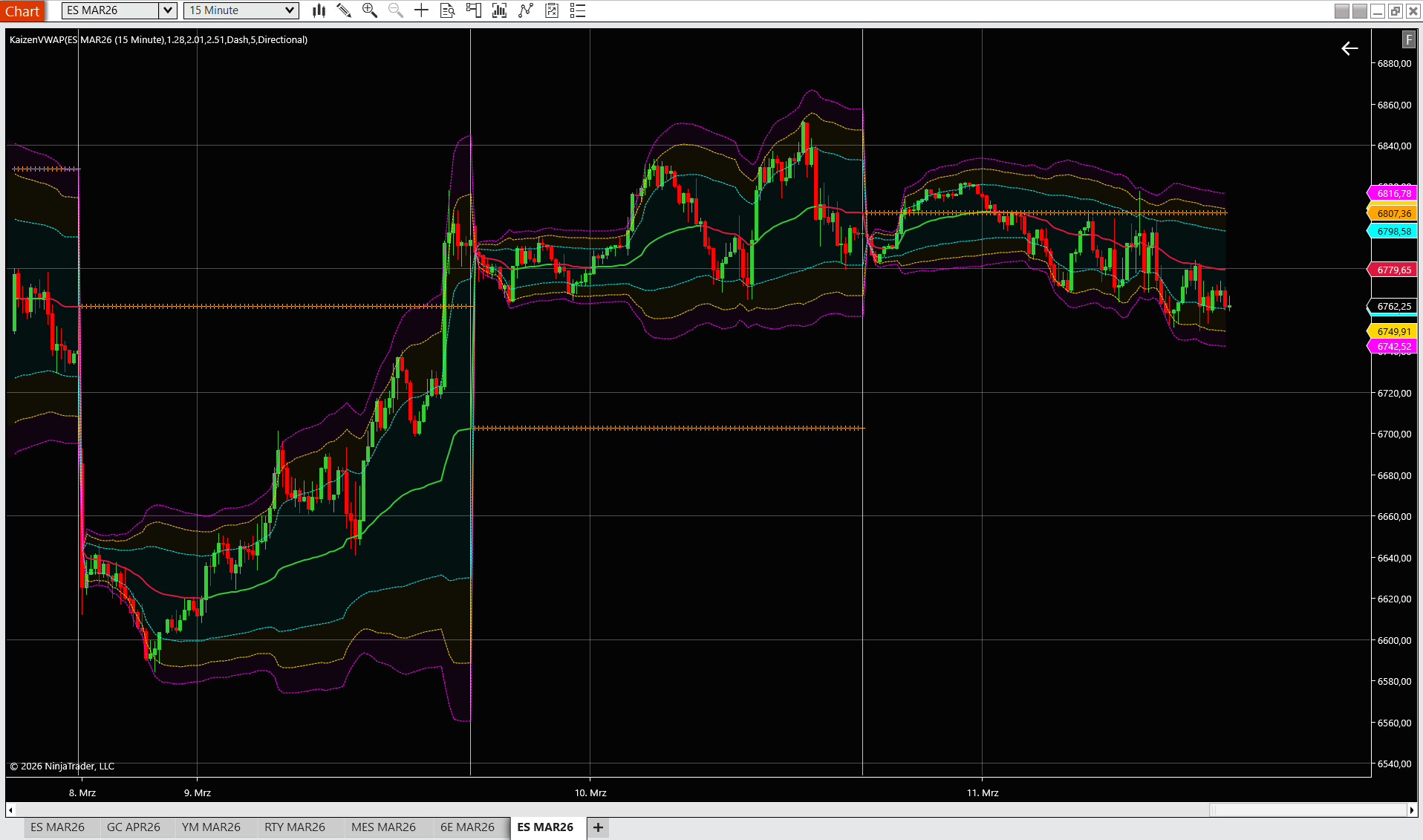Image resolution: width=1423 pixels, height=840 pixels.
Task: Zoom in using the magnifier plus icon
Action: (369, 10)
